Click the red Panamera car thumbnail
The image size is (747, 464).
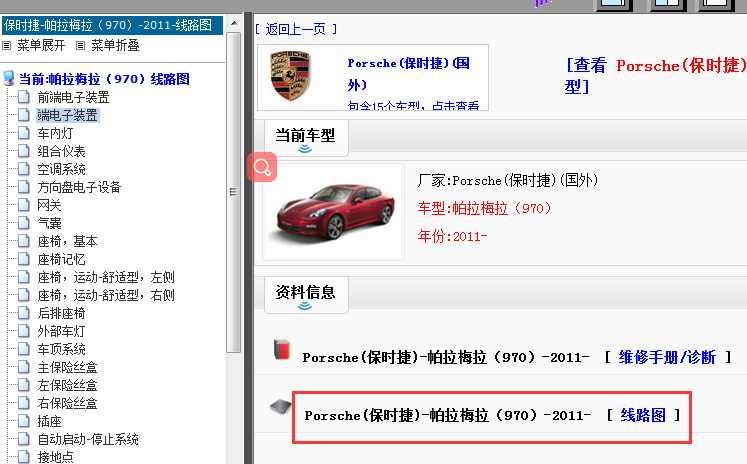333,212
